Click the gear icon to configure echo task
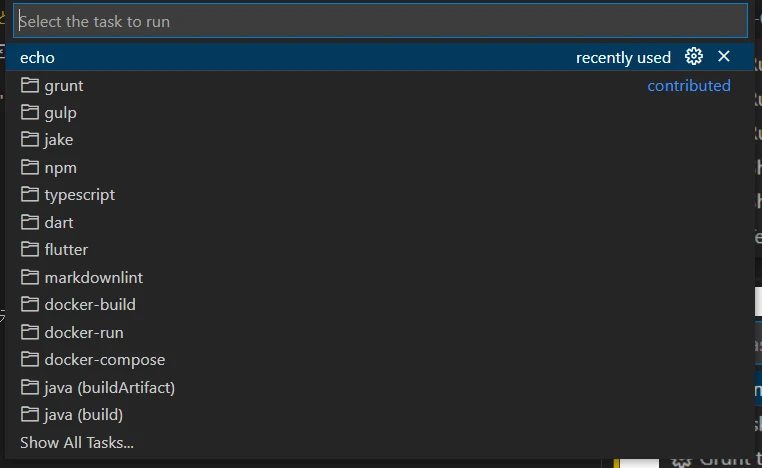The height and width of the screenshot is (468, 762). (694, 57)
